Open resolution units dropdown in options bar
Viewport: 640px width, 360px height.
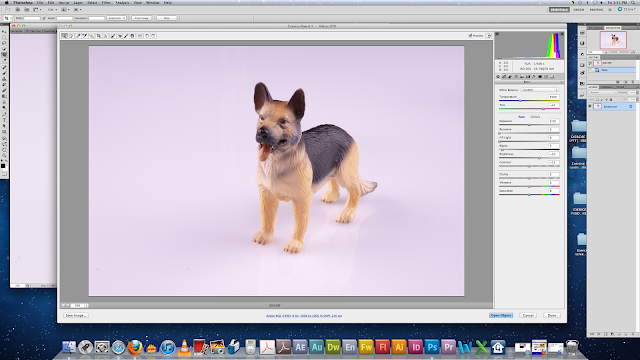[117, 18]
